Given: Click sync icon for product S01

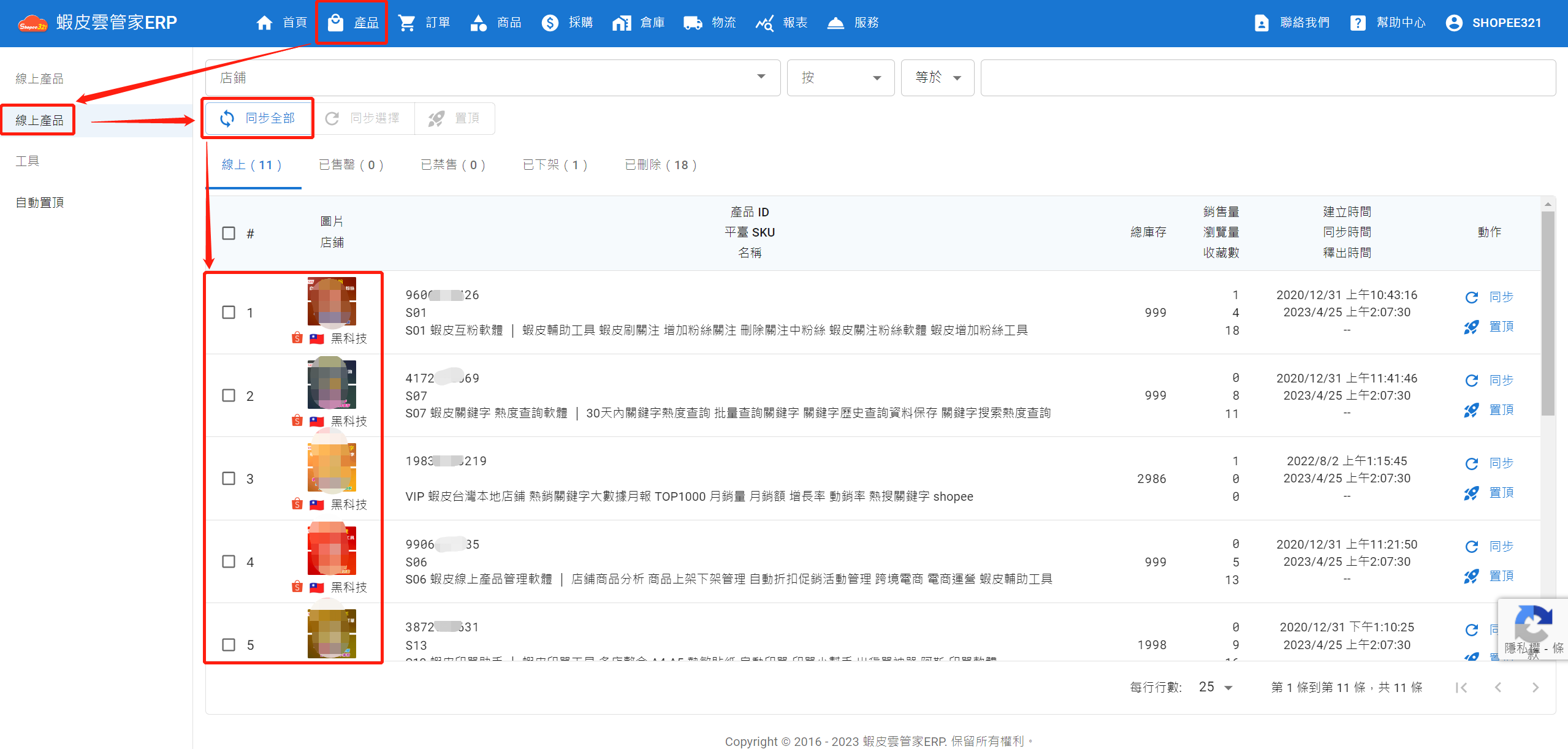Looking at the screenshot, I should click(x=1471, y=297).
